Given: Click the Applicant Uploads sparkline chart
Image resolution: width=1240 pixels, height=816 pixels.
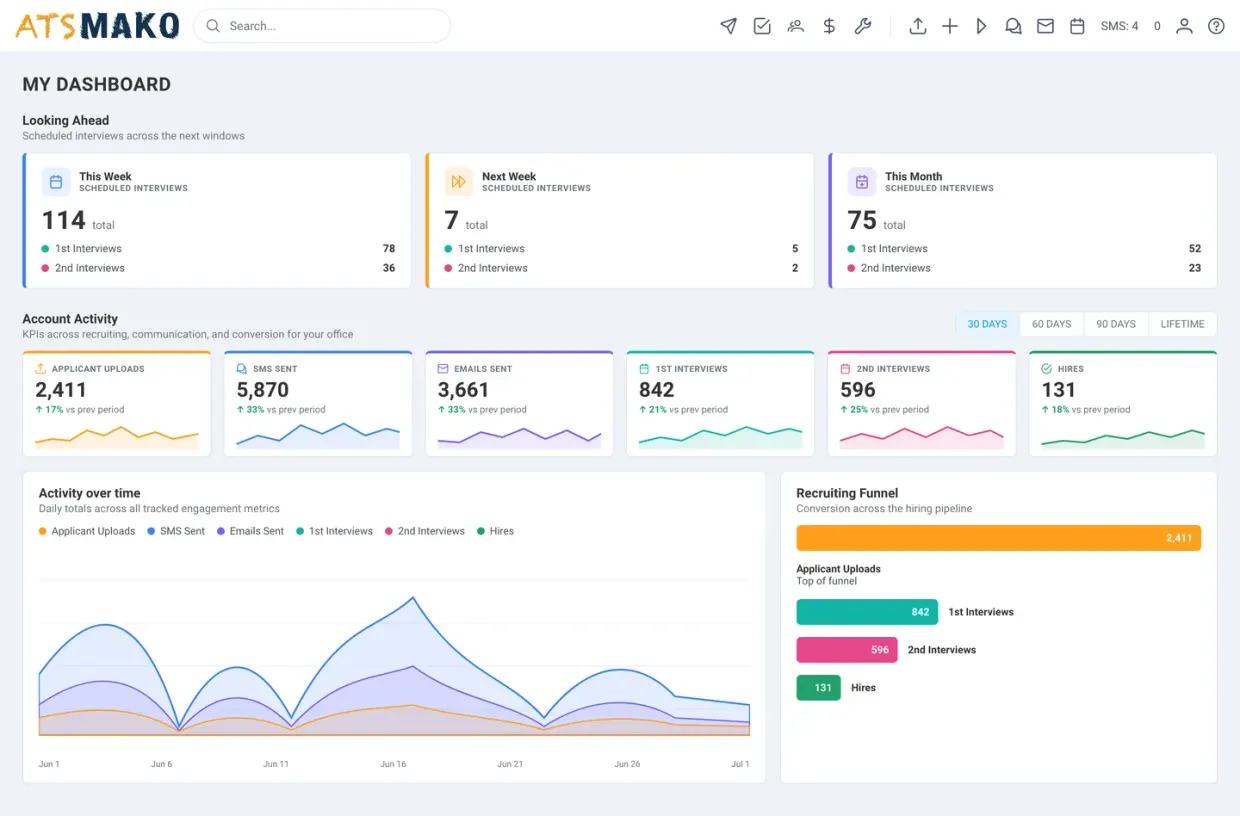Looking at the screenshot, I should click(x=117, y=438).
